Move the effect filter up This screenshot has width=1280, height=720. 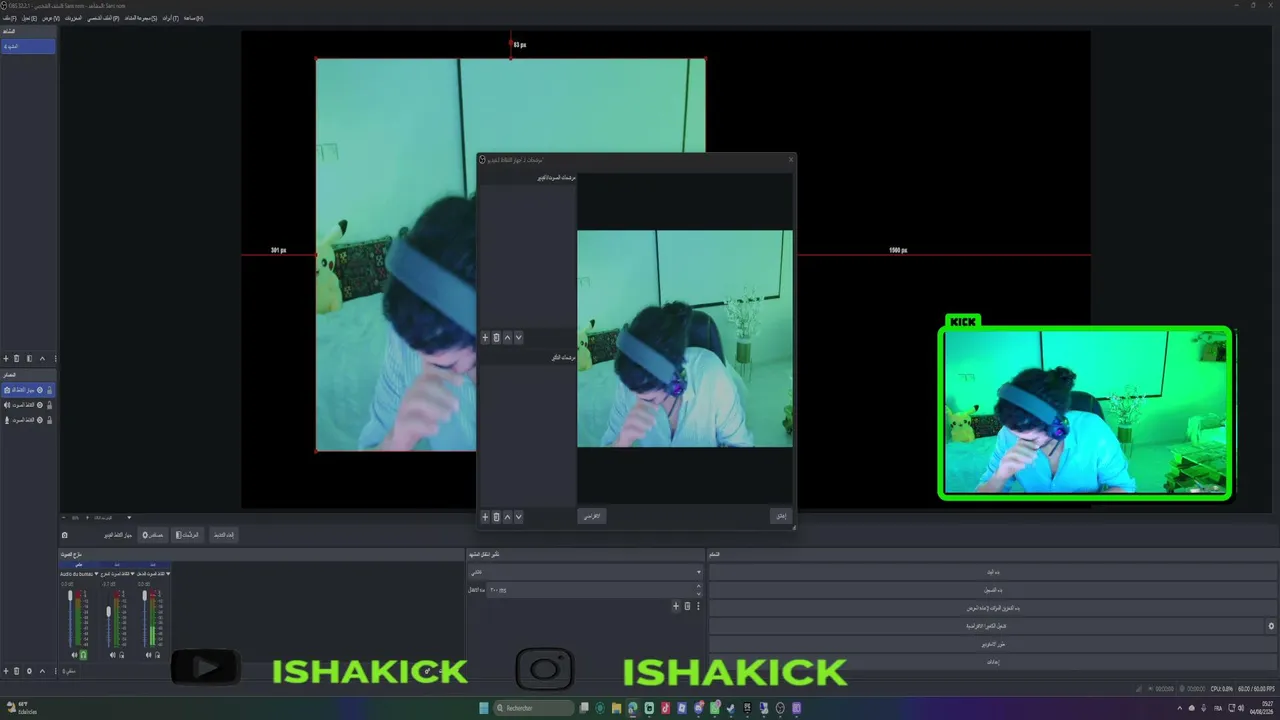(x=507, y=517)
